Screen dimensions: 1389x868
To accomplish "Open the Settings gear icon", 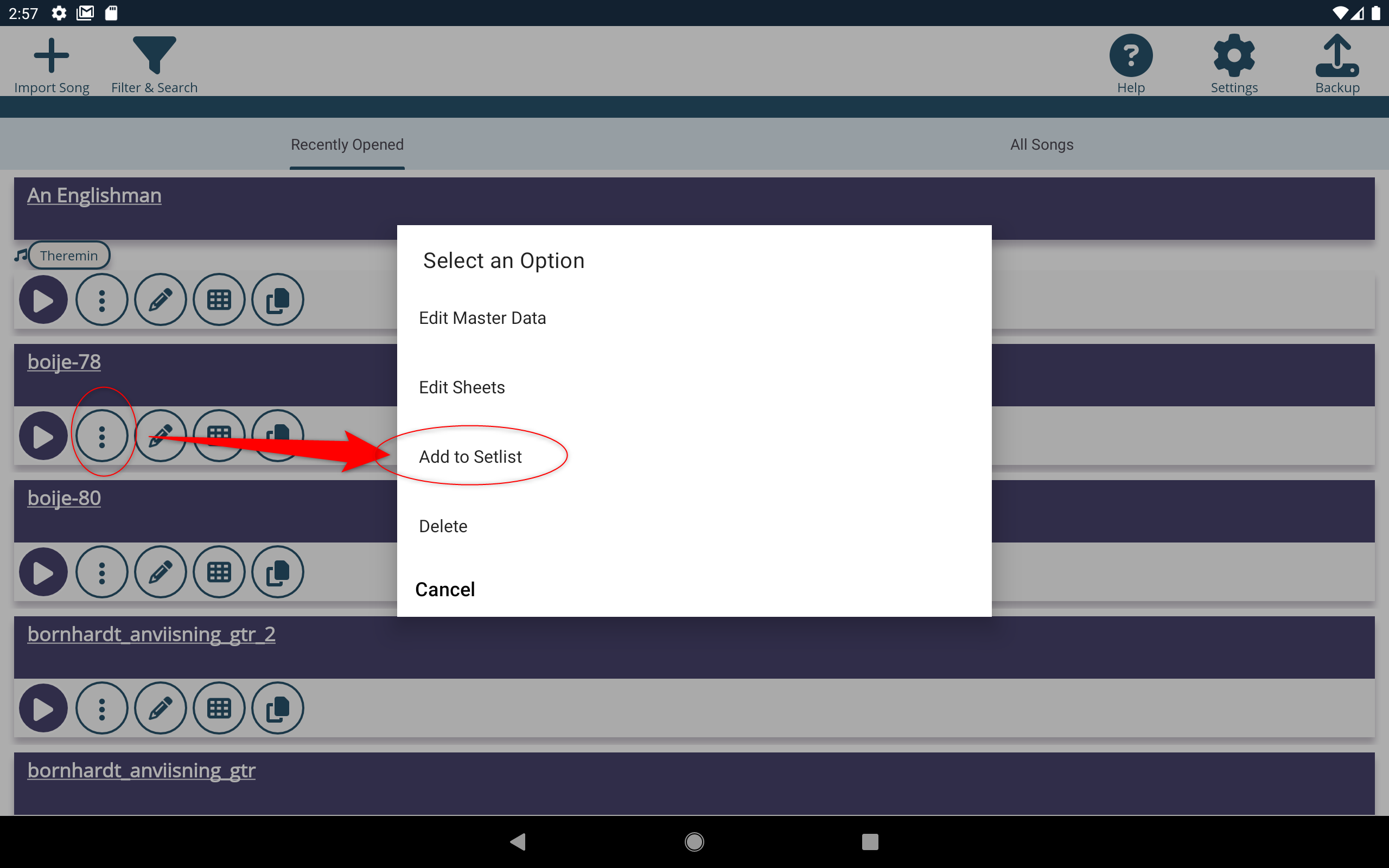I will click(1233, 55).
